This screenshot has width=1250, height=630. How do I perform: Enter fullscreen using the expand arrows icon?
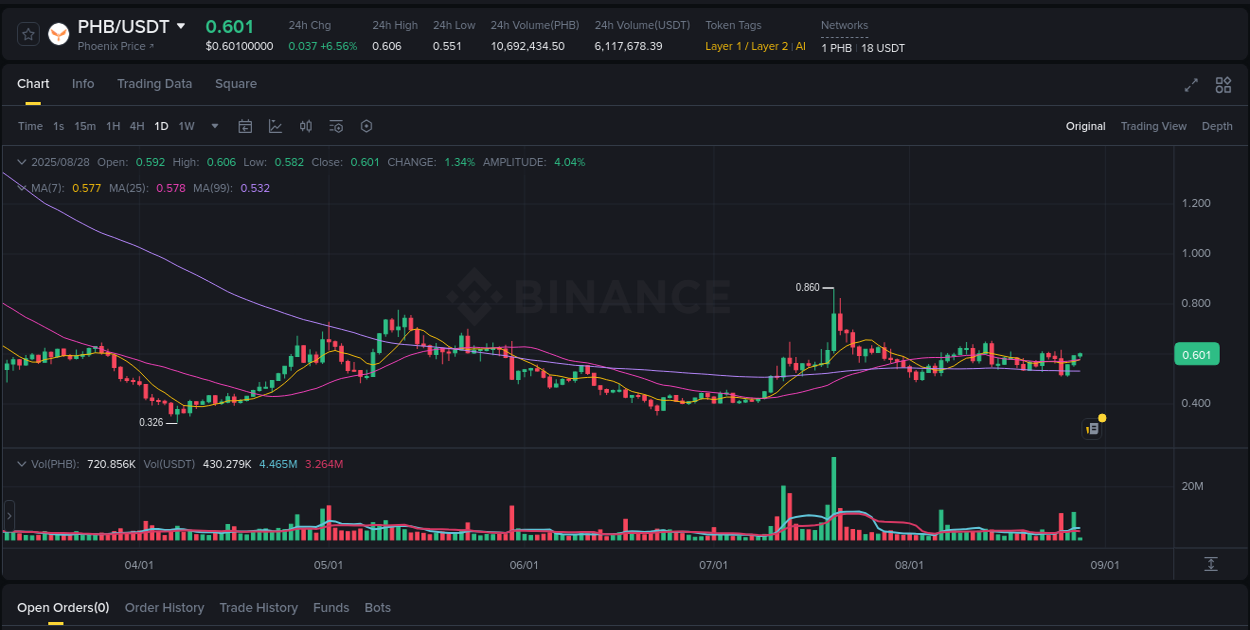(x=1191, y=85)
